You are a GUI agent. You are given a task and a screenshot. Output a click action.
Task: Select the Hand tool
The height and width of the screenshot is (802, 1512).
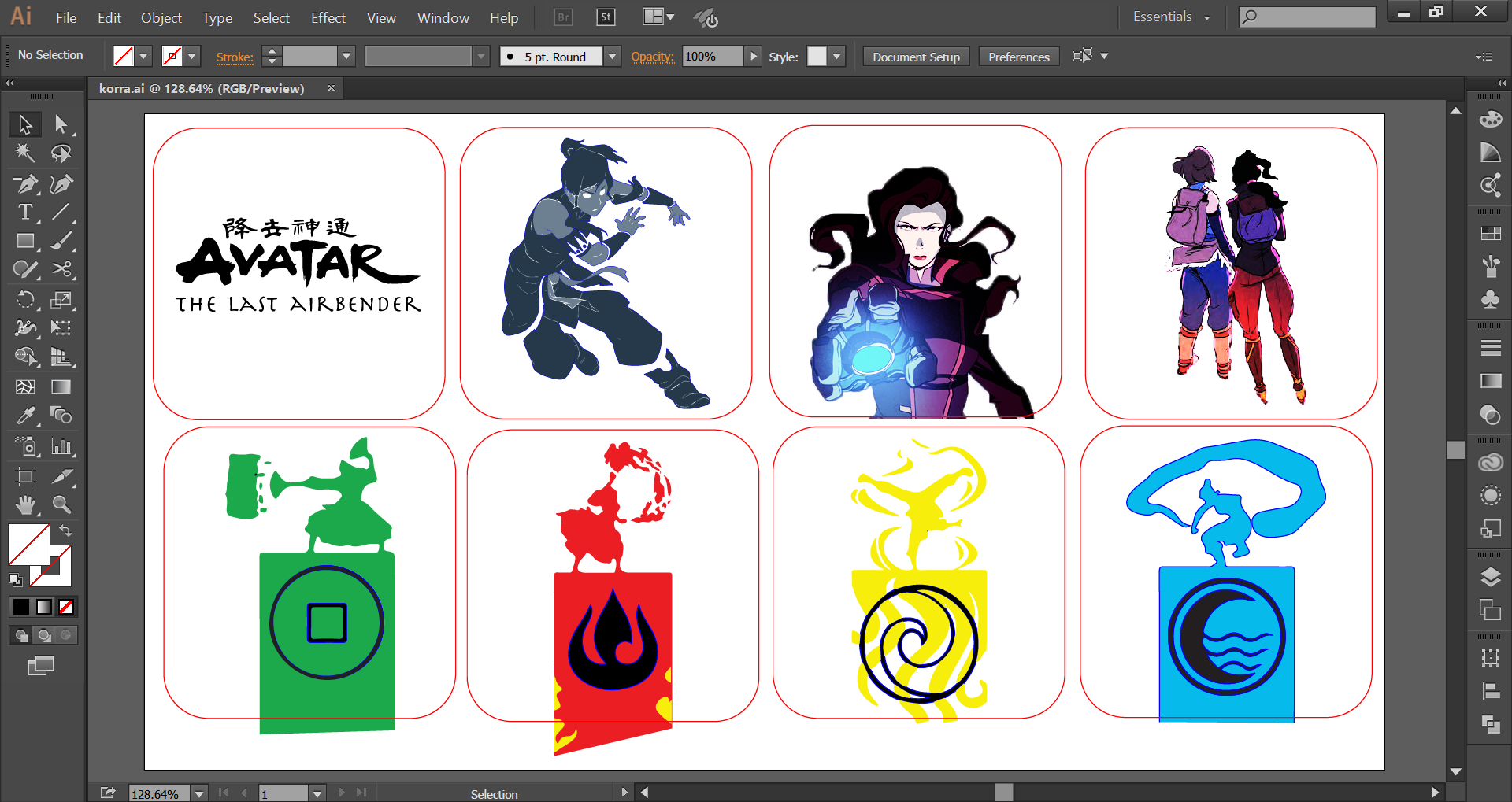click(x=25, y=504)
